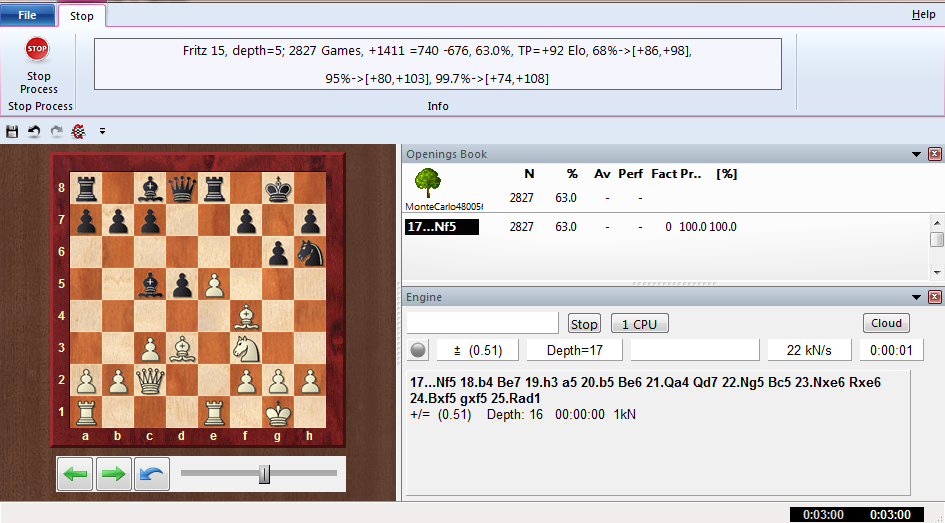Open the Openings Book panel dropdown arrow
The height and width of the screenshot is (523, 945).
[x=916, y=154]
